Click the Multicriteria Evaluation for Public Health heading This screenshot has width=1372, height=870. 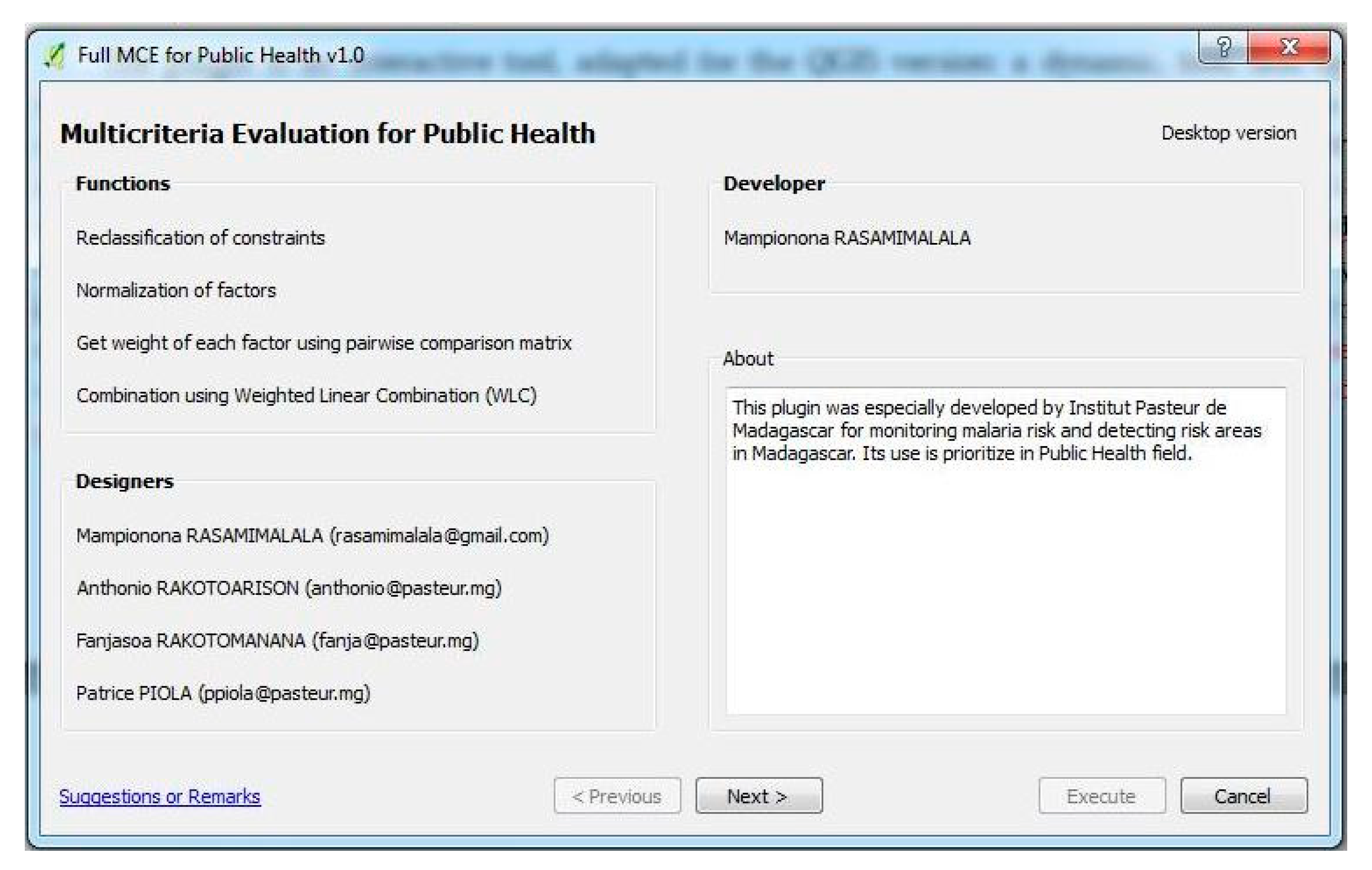[328, 134]
